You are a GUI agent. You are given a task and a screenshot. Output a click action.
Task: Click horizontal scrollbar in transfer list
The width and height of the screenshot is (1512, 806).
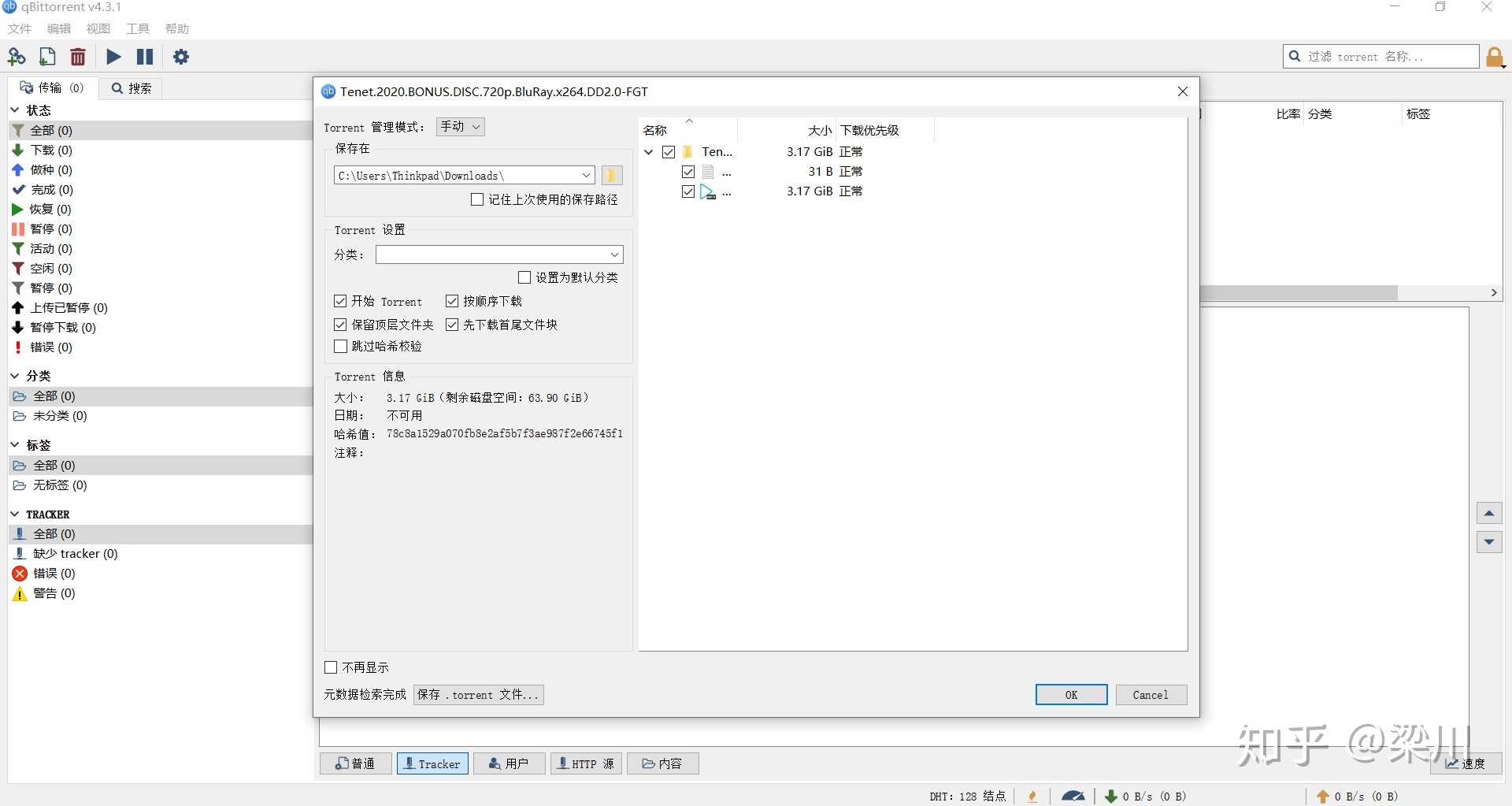coord(1299,292)
